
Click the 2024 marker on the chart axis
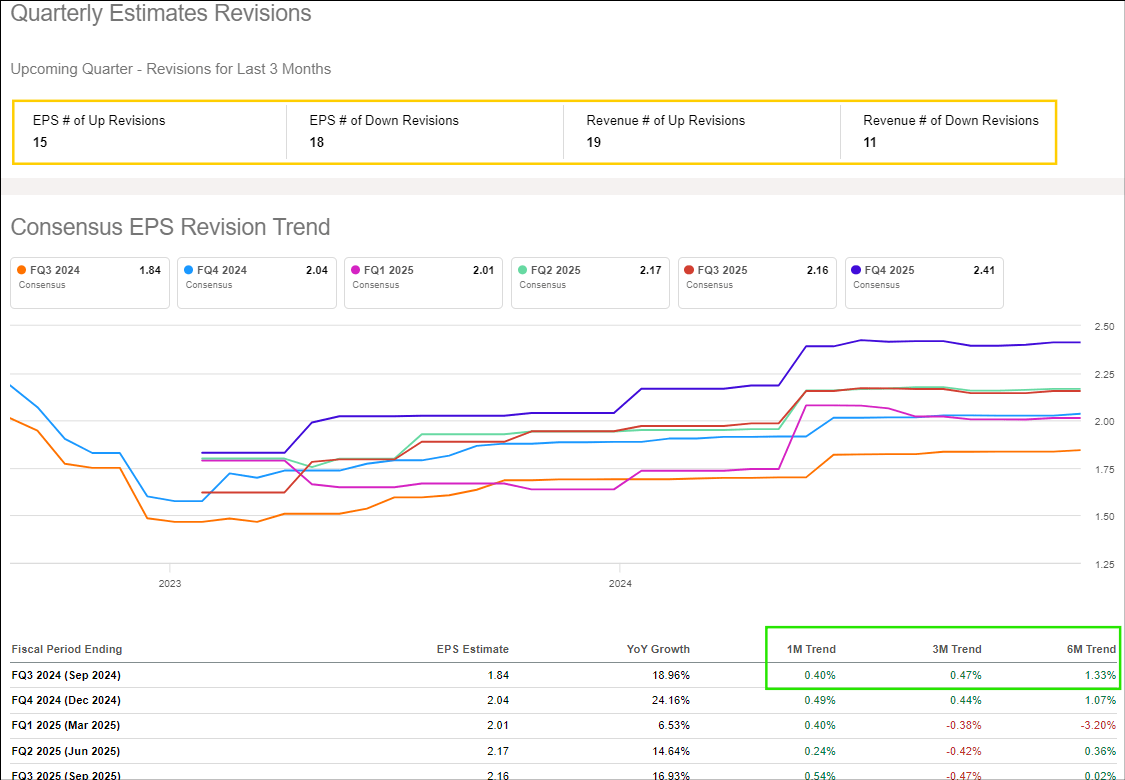[x=620, y=582]
